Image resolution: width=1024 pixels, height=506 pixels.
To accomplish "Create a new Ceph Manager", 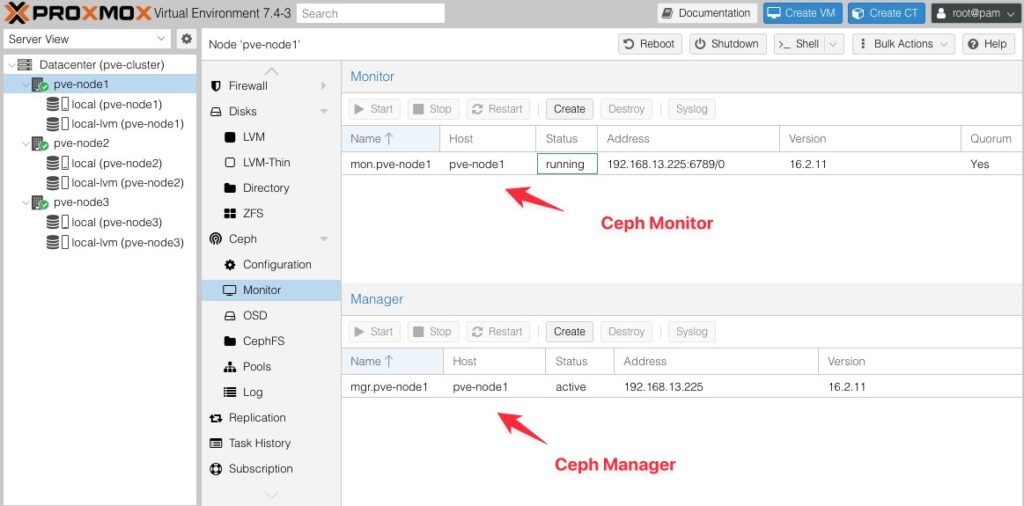I will point(569,332).
